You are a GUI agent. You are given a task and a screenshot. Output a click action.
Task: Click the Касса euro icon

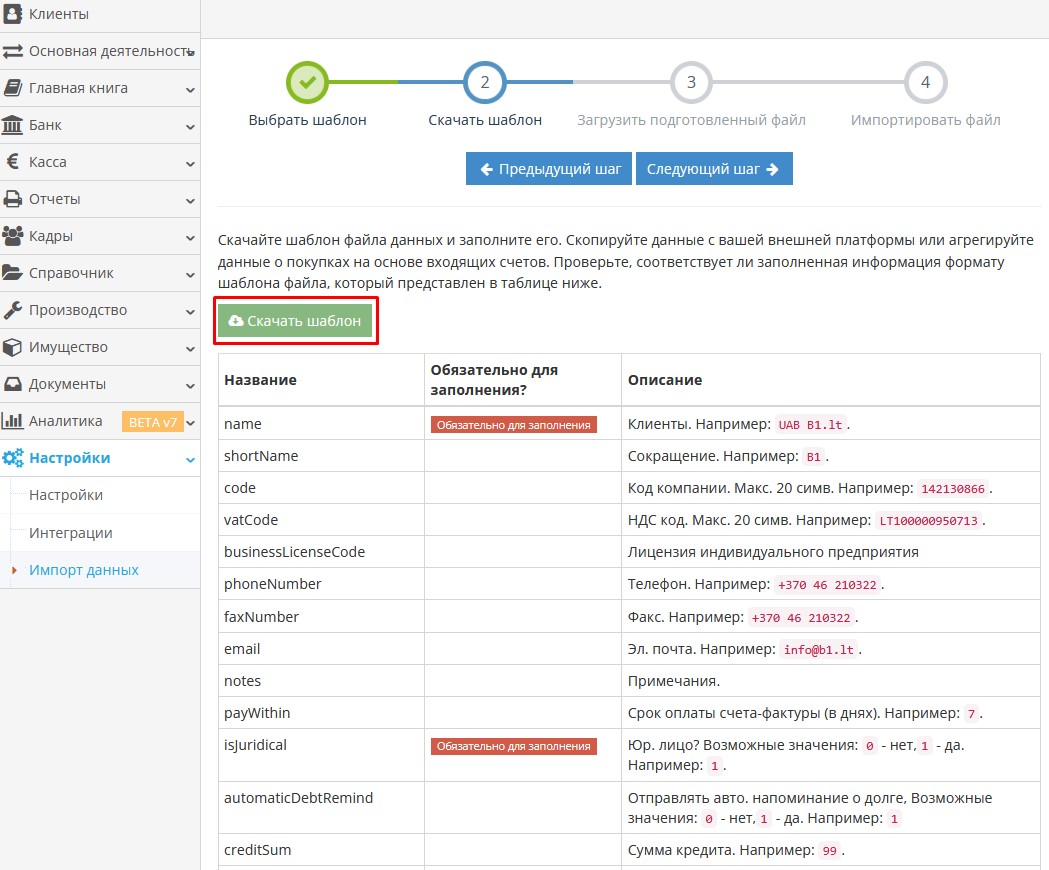pos(13,162)
